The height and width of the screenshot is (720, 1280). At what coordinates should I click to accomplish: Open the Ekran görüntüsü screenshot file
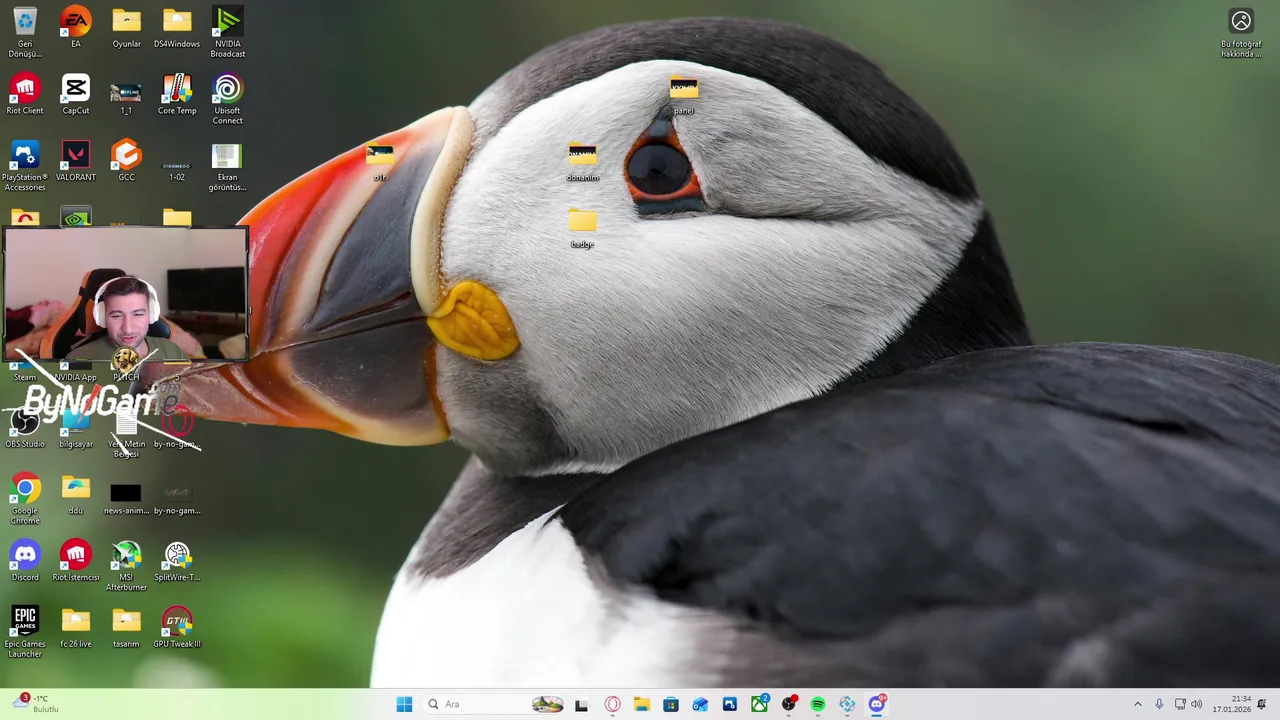coord(227,166)
